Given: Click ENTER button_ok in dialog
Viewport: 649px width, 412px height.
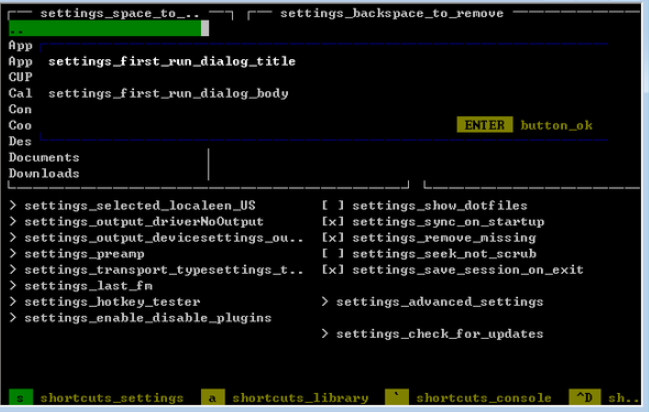Looking at the screenshot, I should coord(525,125).
